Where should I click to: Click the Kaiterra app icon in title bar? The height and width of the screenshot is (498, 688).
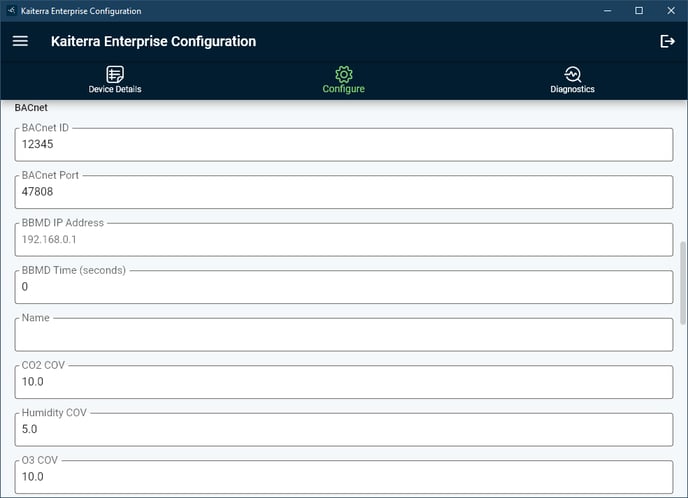pos(12,11)
